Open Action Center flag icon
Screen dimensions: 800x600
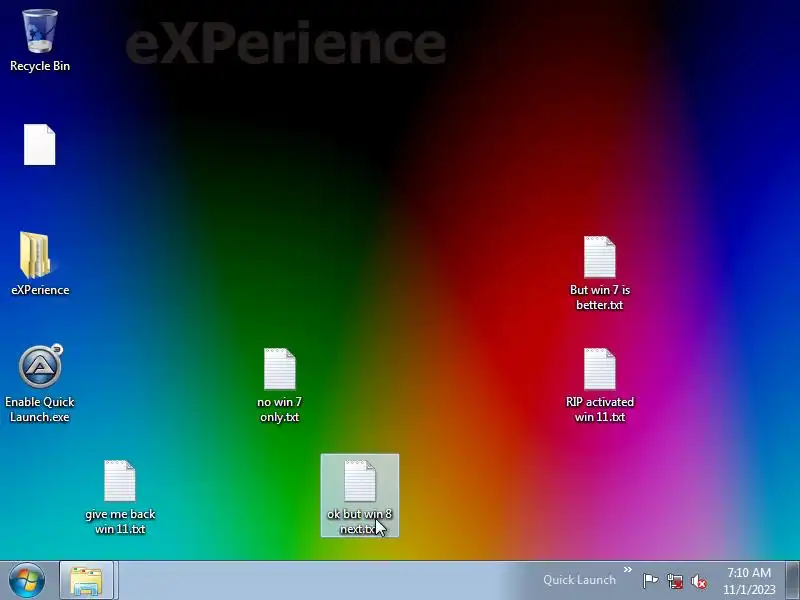[650, 581]
